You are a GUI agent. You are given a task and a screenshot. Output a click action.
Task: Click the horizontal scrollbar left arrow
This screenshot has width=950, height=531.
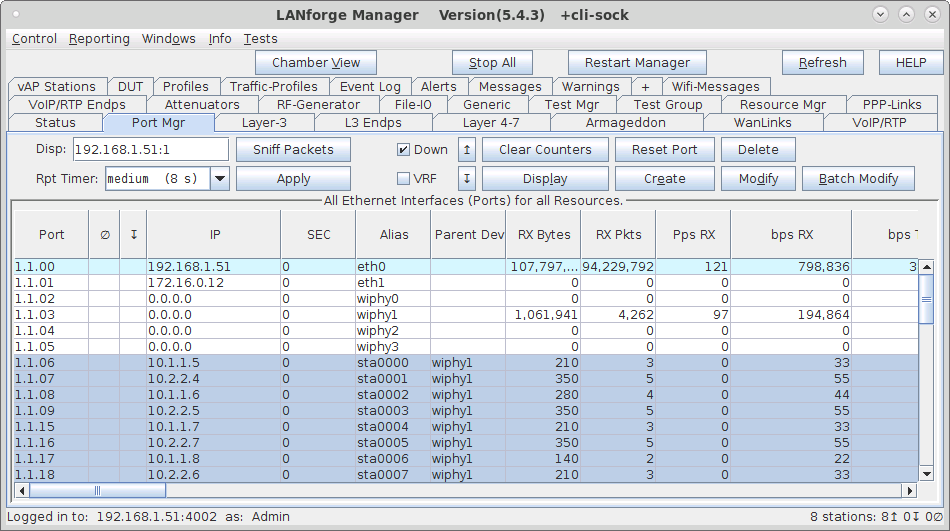[22, 490]
